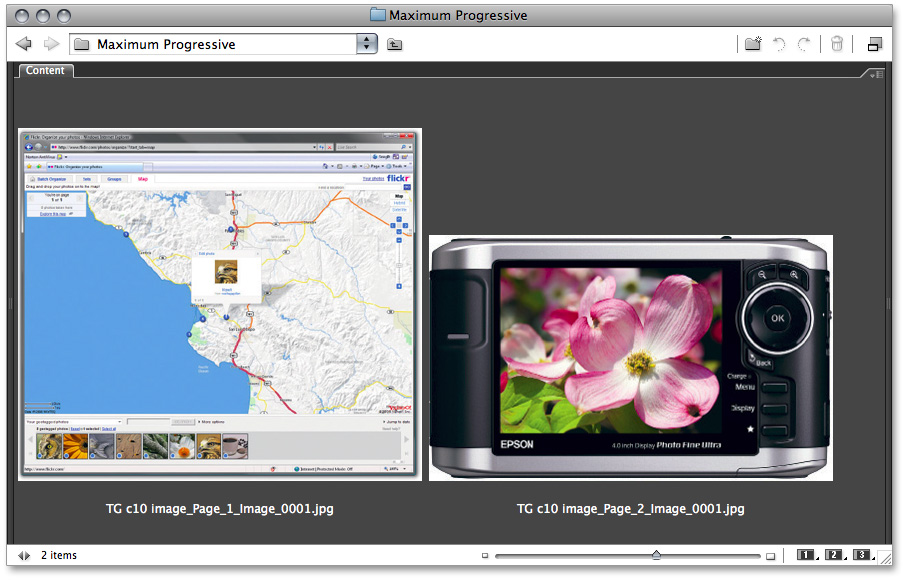Click the larger thumbnail size icon
The width and height of the screenshot is (905, 580).
[771, 556]
